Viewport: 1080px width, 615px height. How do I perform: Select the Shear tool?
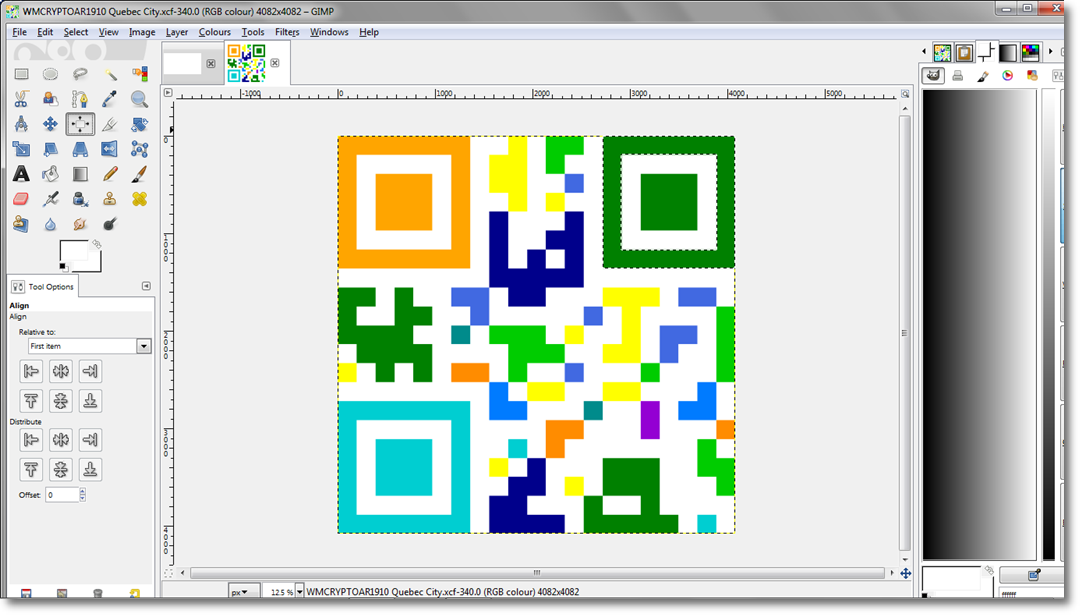[50, 149]
